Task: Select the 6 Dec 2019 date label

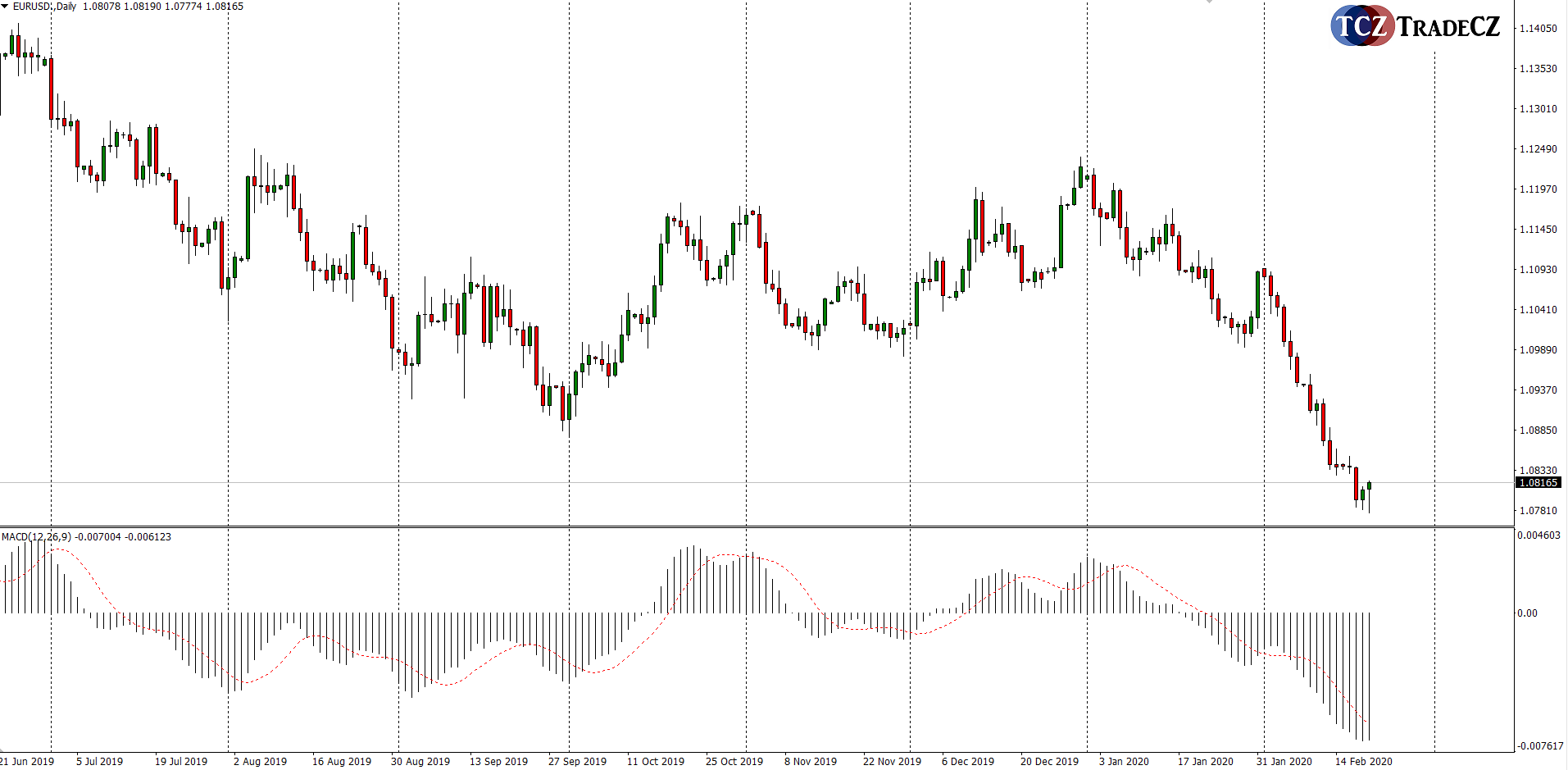Action: [x=967, y=762]
